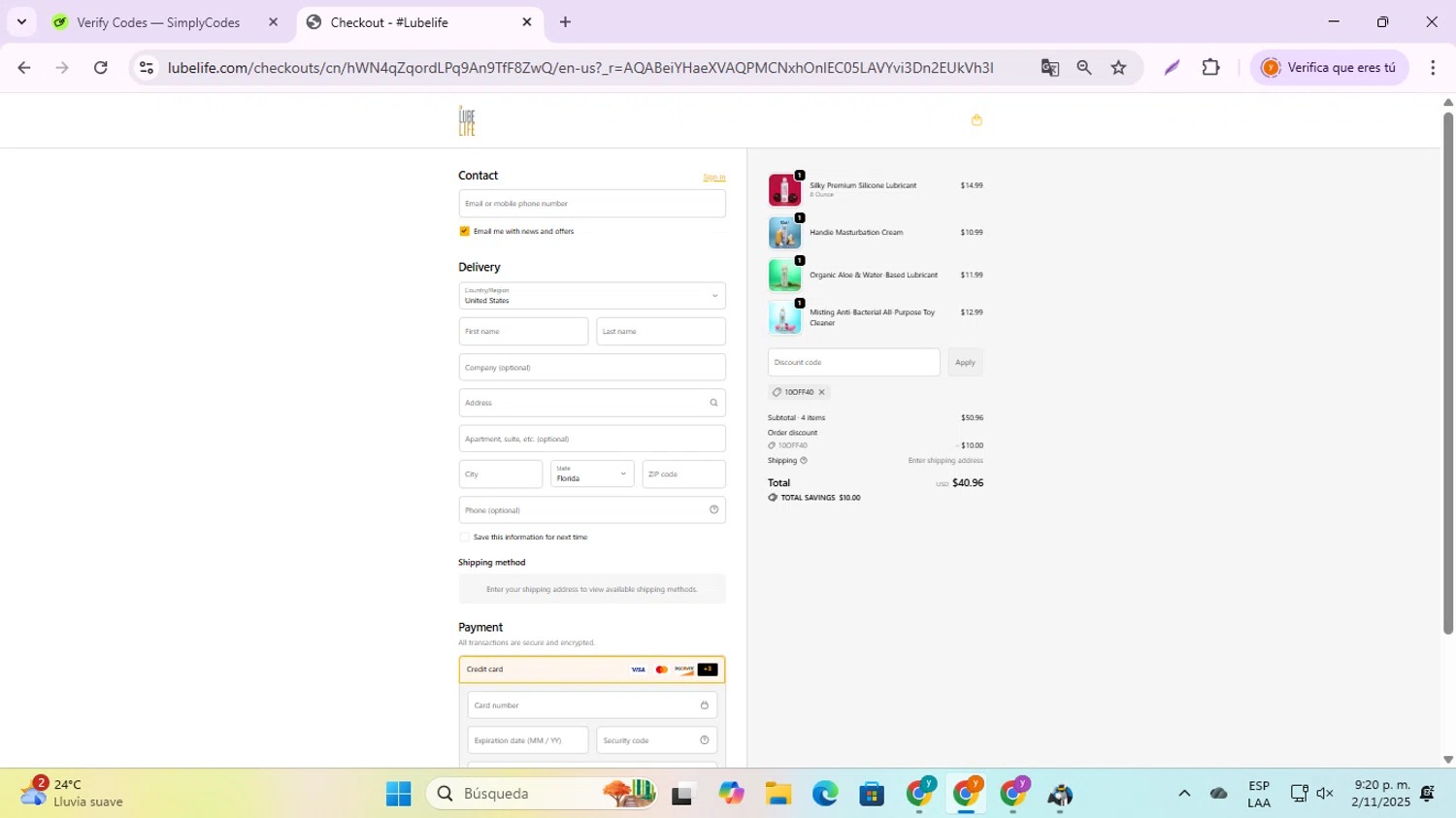Open a new browser tab
1456x818 pixels.
(565, 21)
